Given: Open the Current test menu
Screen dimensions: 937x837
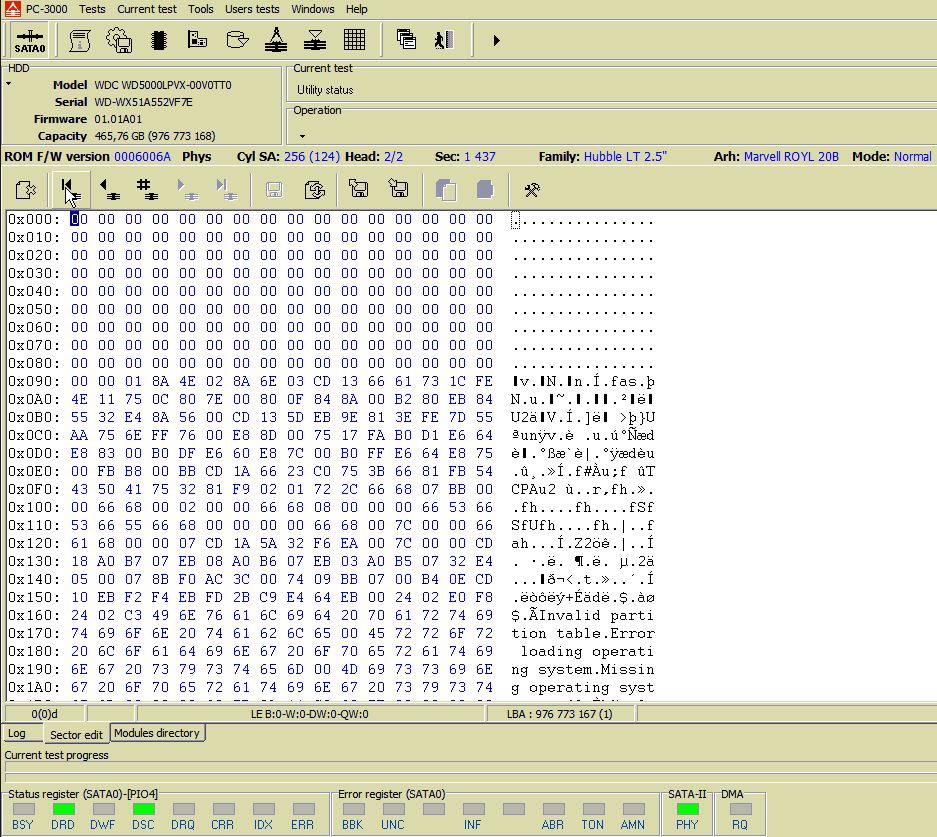Looking at the screenshot, I should [x=146, y=9].
